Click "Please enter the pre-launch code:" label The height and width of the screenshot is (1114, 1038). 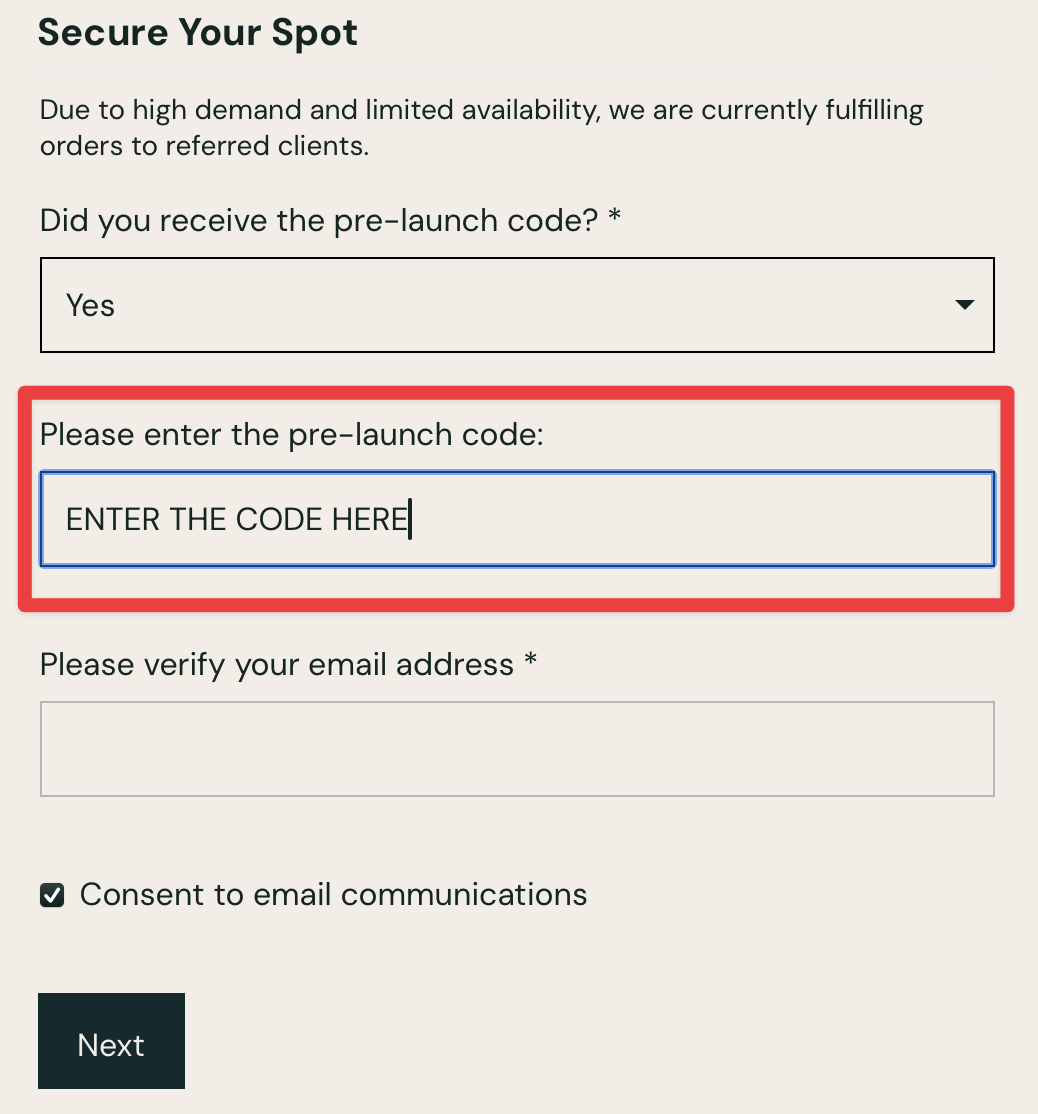(x=291, y=435)
